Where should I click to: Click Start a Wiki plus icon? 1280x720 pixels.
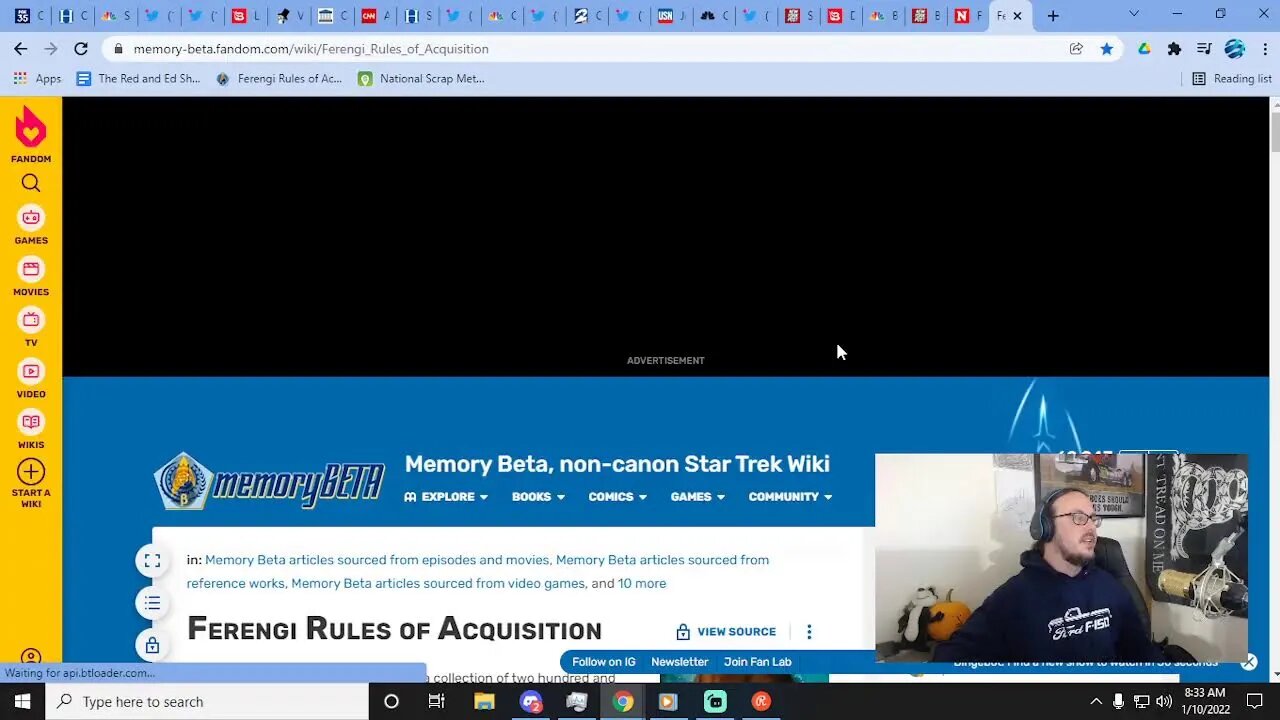pyautogui.click(x=31, y=472)
